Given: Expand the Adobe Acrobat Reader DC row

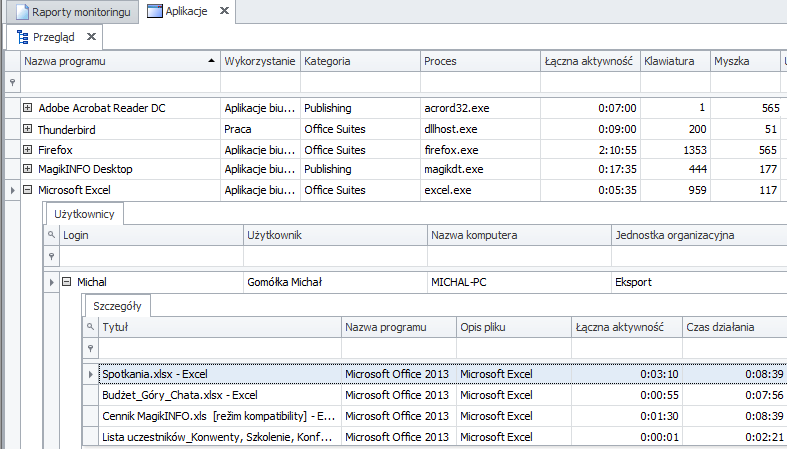Looking at the screenshot, I should (x=27, y=107).
